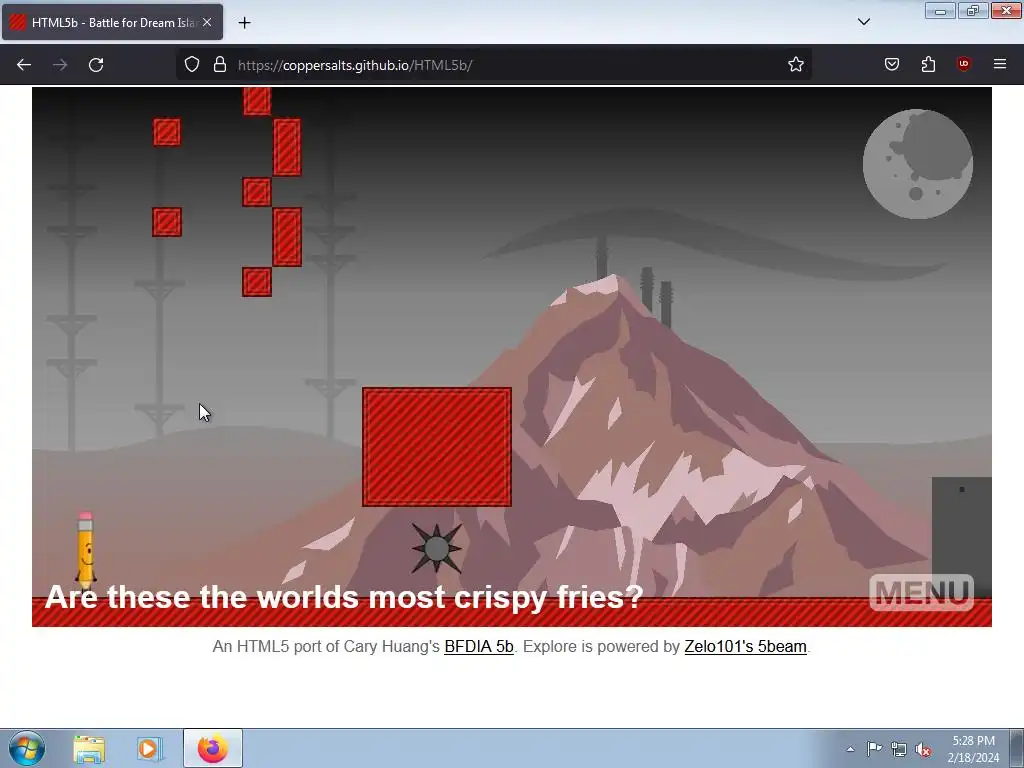
Task: Open a new browser tab
Action: [x=244, y=23]
